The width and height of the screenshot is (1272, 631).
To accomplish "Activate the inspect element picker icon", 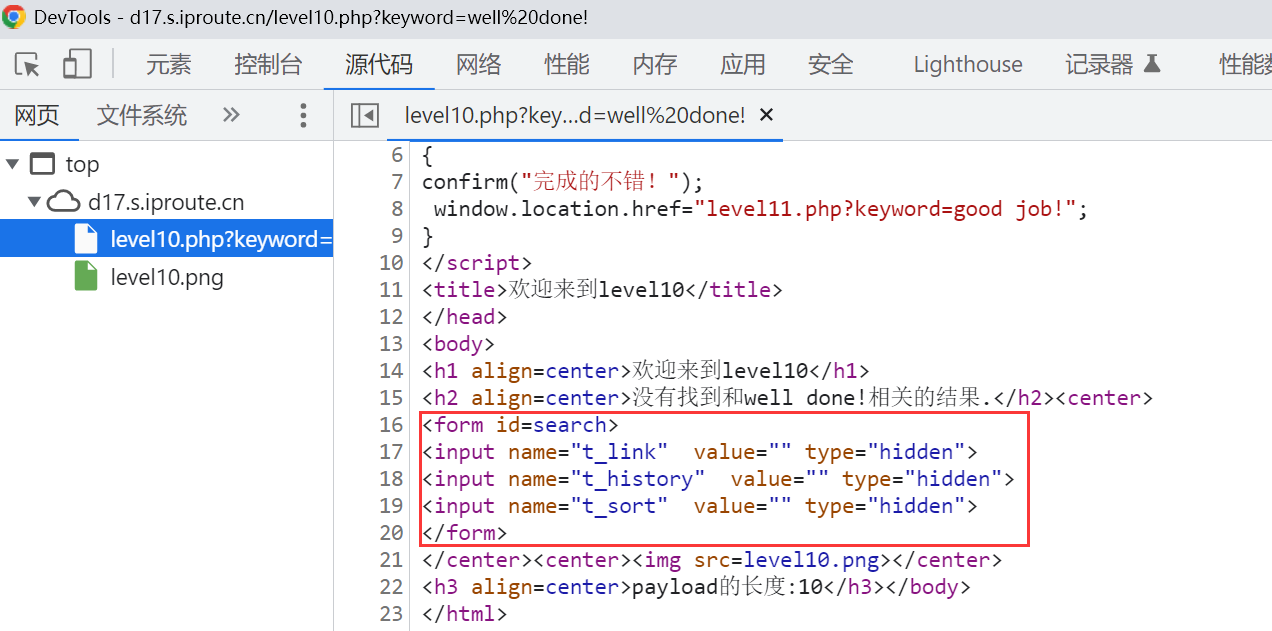I will 28,65.
